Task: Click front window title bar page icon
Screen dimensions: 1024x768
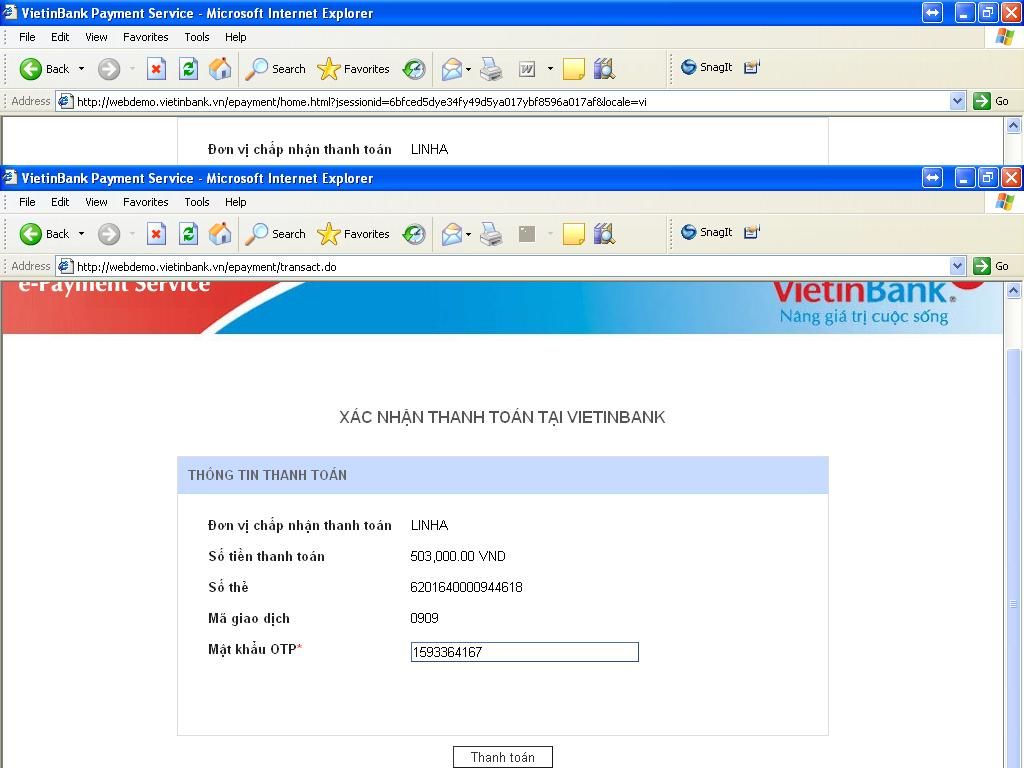Action: pyautogui.click(x=9, y=178)
